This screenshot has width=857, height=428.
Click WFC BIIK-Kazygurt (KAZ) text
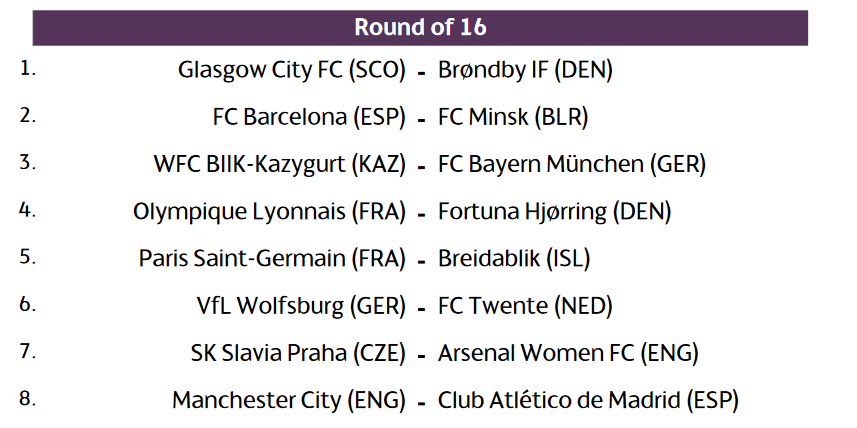pos(279,164)
